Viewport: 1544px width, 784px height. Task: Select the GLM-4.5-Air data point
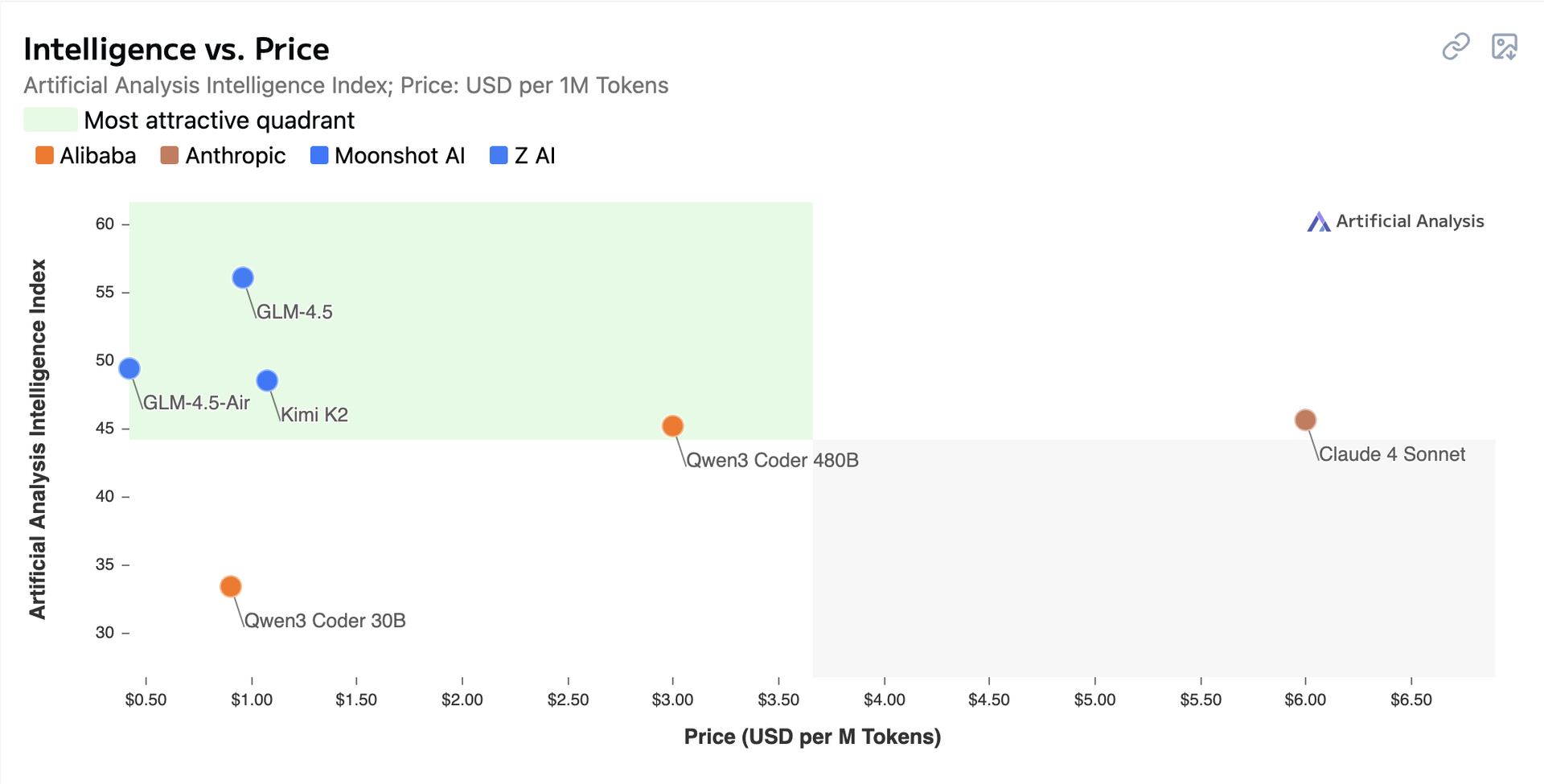[129, 369]
